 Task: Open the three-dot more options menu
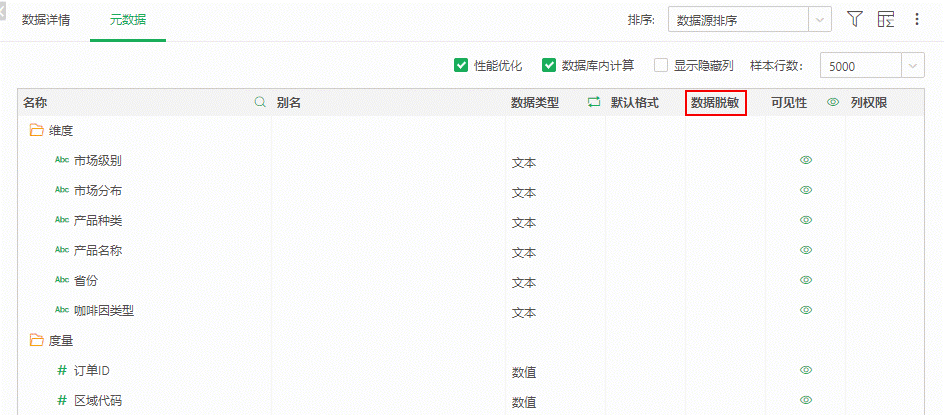917,19
